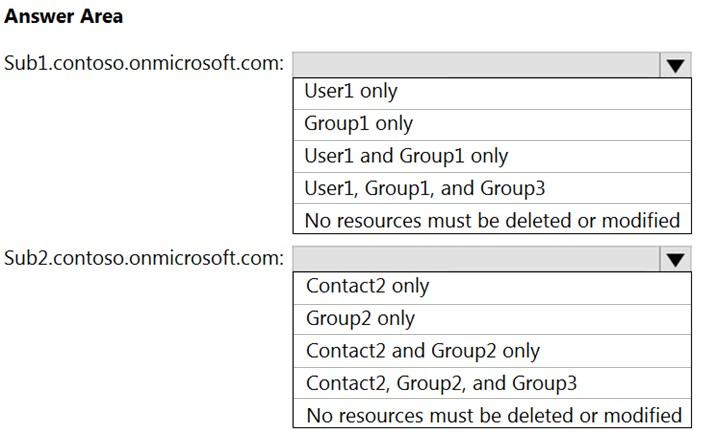
Task: Select the last entry in the Sub2 option list
Action: pyautogui.click(x=492, y=413)
